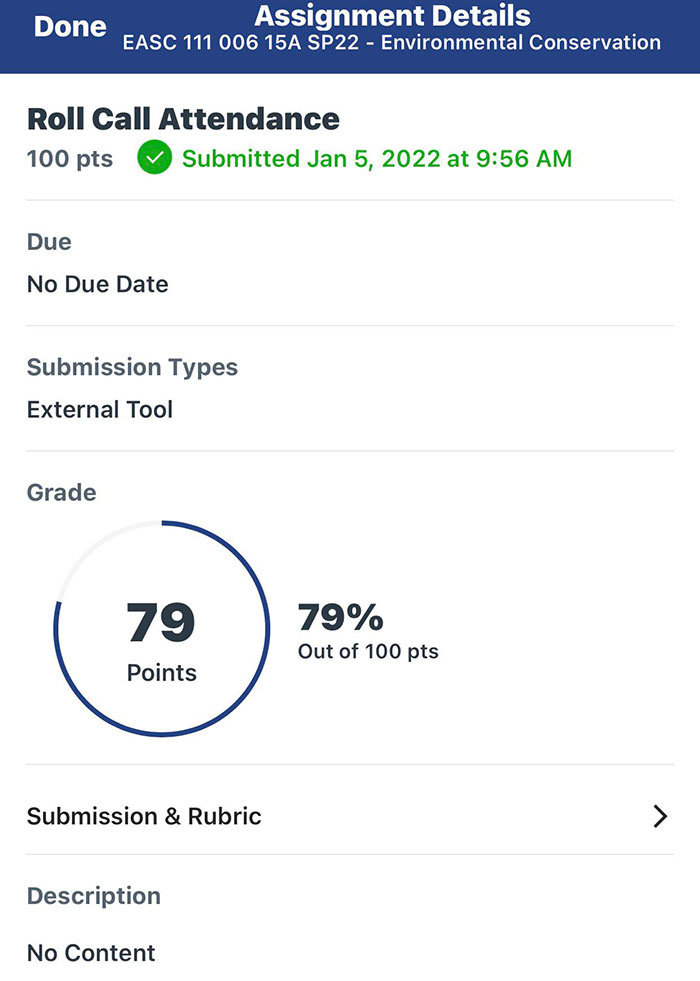Tap No Due Date text

(x=97, y=284)
